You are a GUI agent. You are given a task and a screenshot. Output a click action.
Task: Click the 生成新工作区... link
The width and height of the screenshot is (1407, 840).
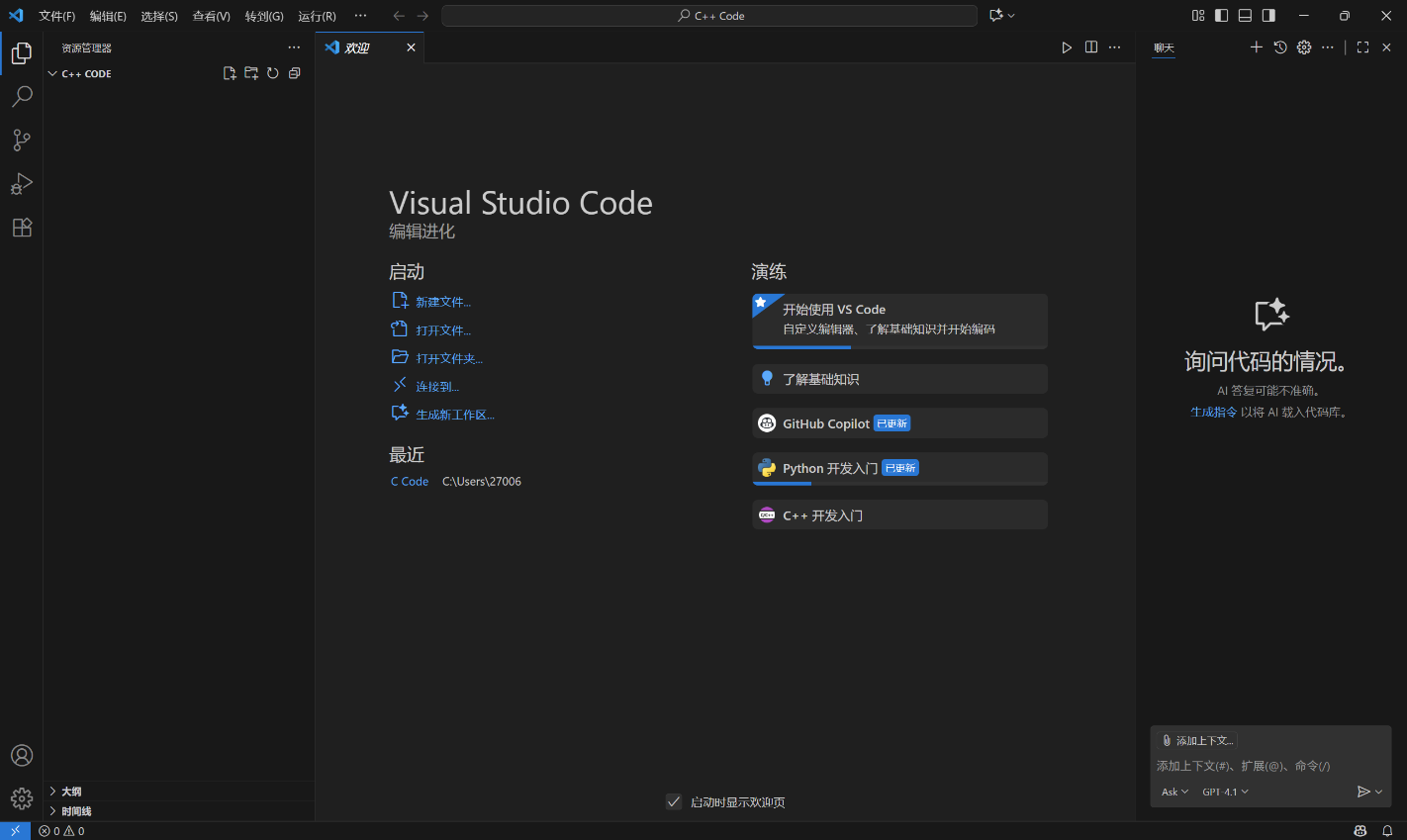(x=455, y=415)
